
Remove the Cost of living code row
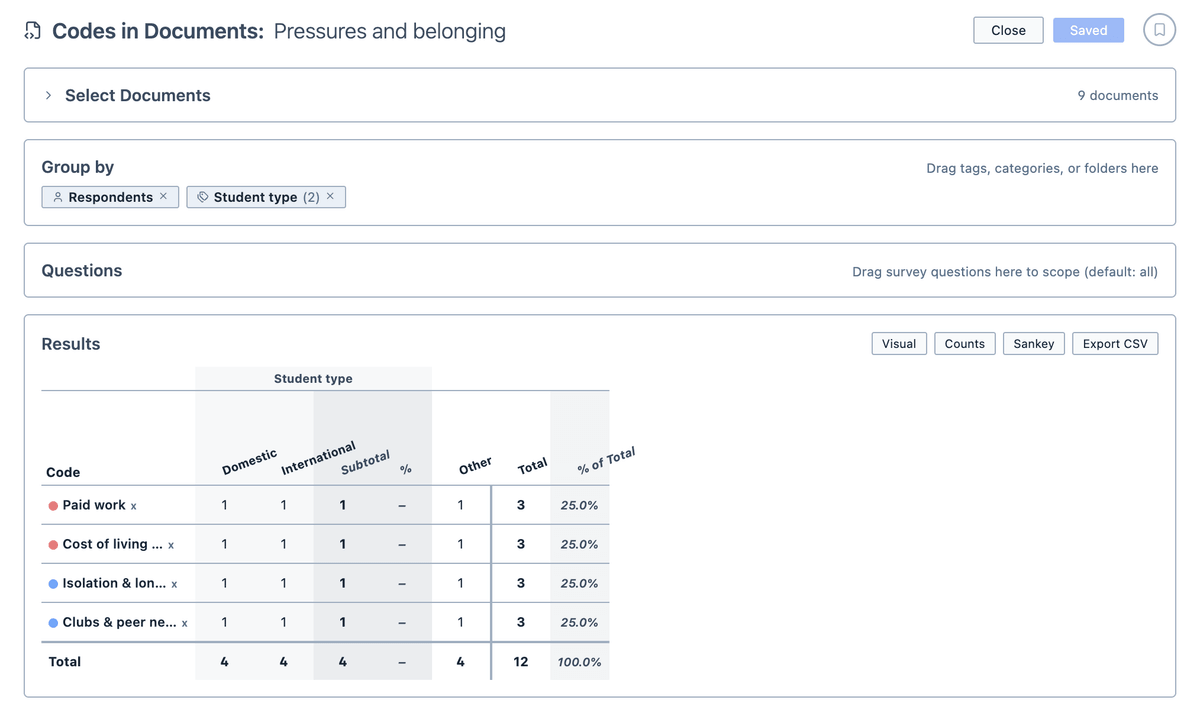(x=171, y=545)
